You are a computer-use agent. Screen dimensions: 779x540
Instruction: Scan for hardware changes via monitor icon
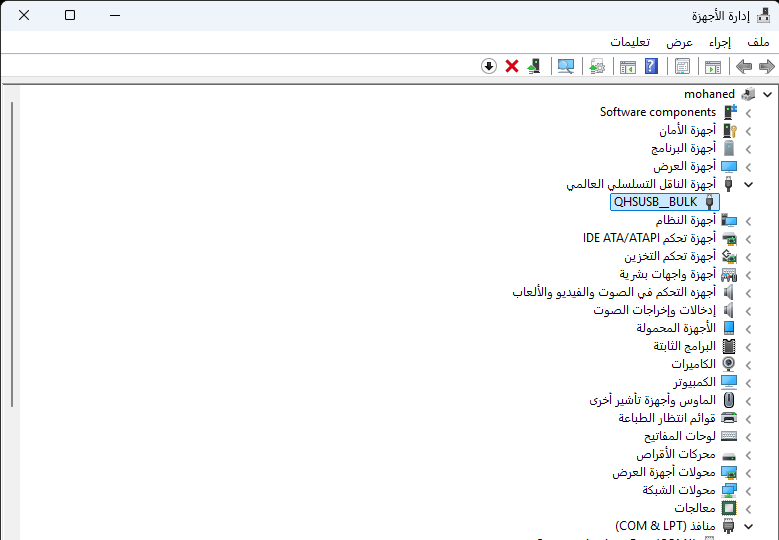click(566, 66)
